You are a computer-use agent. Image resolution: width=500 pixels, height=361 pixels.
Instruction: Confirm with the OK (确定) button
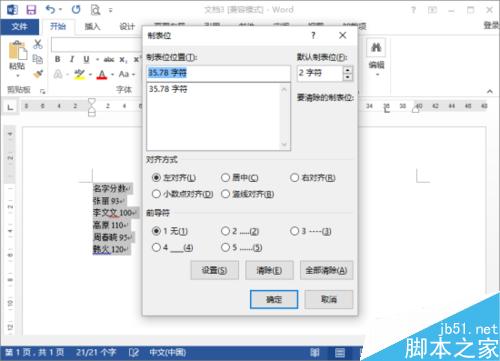coord(274,299)
